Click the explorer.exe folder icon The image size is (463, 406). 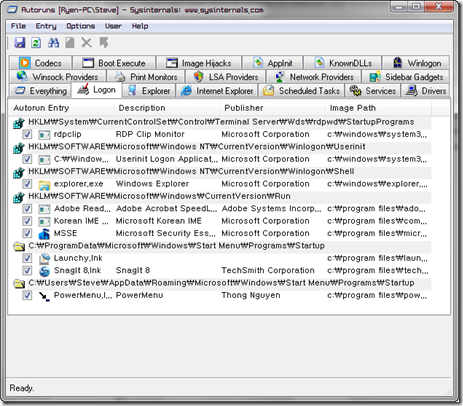[44, 184]
